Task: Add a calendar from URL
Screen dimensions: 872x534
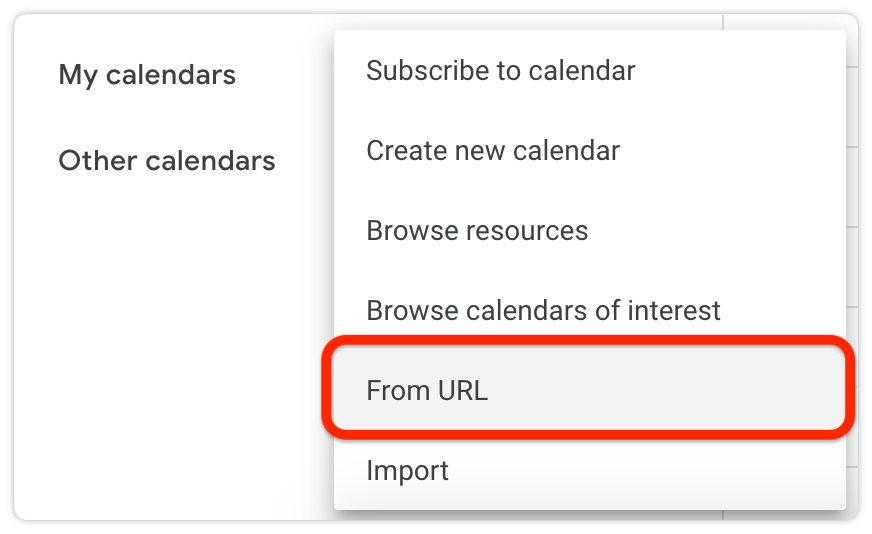Action: click(x=589, y=389)
